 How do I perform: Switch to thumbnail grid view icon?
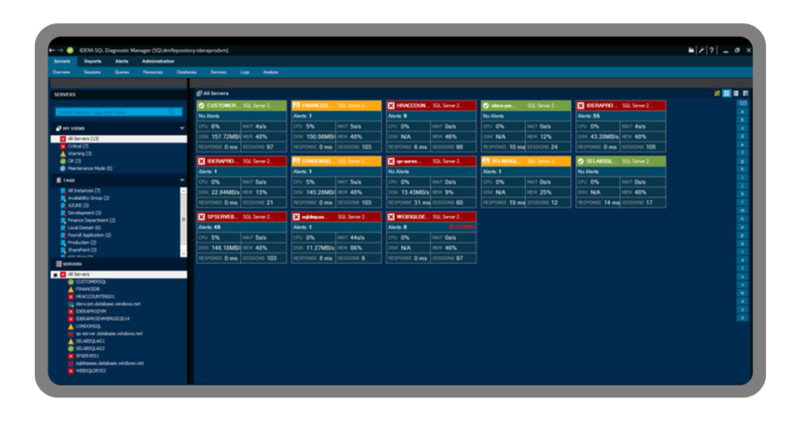point(726,93)
